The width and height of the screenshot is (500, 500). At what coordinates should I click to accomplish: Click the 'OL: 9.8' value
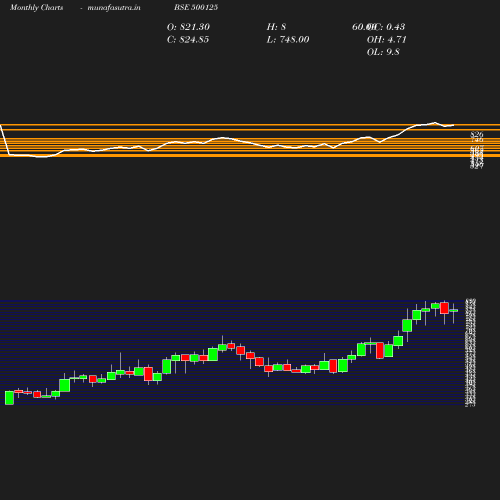pos(383,52)
